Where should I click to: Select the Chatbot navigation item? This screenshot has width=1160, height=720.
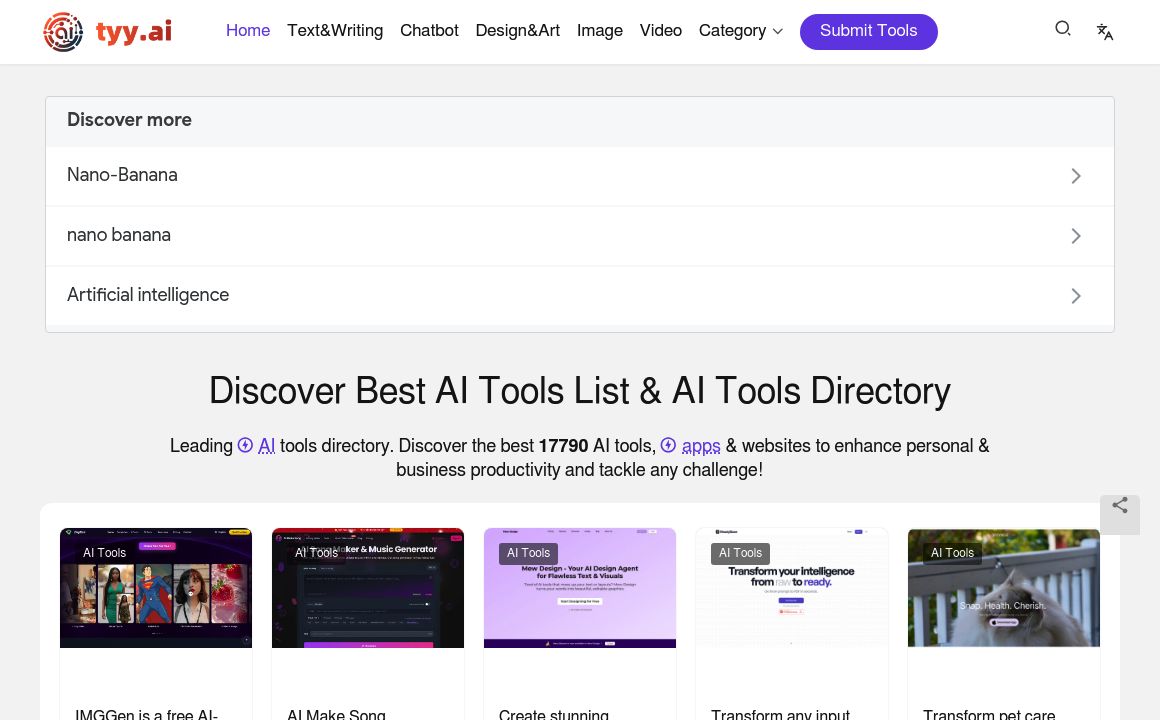pos(429,31)
